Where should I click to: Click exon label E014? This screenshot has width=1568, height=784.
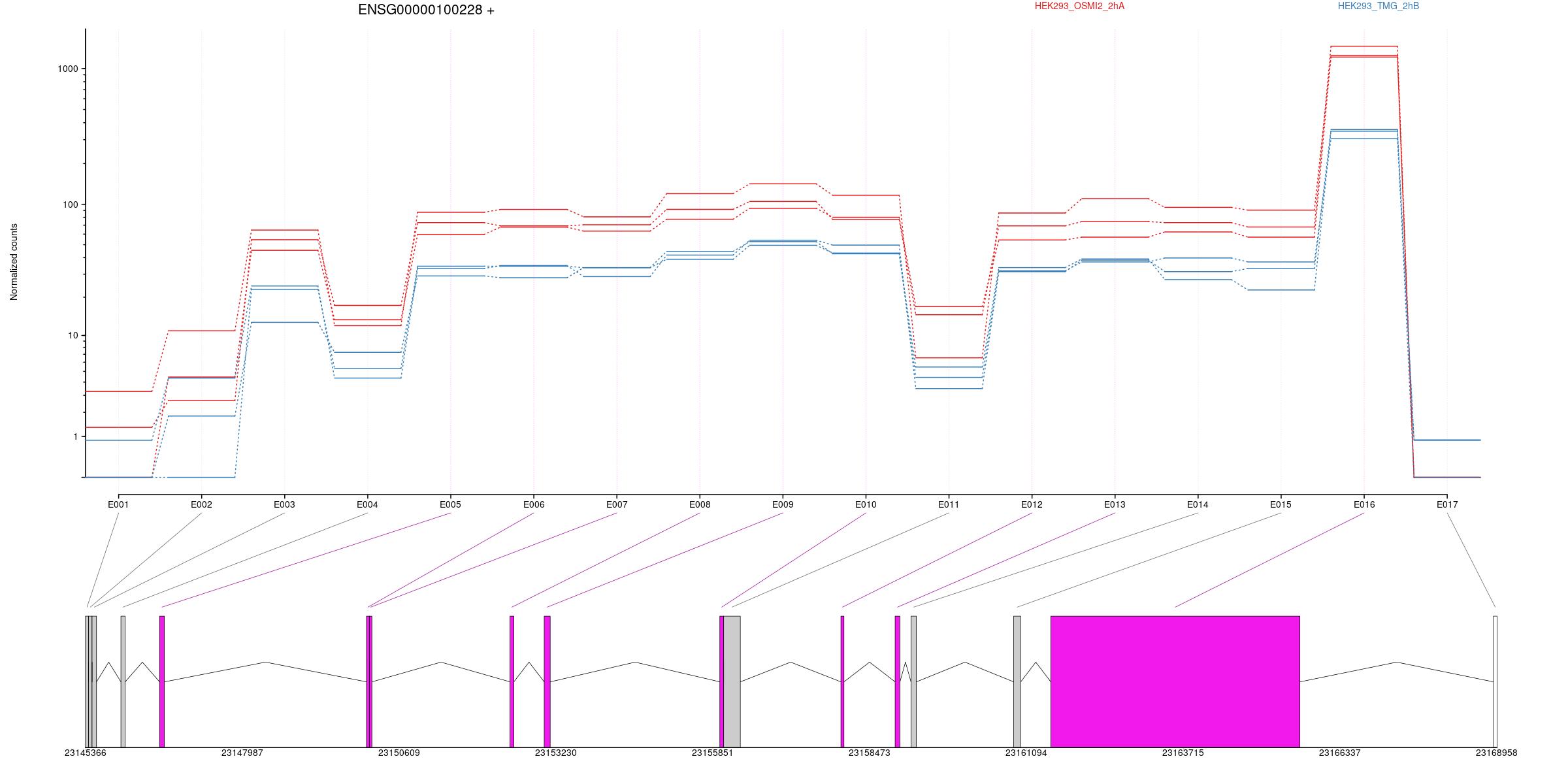1198,504
